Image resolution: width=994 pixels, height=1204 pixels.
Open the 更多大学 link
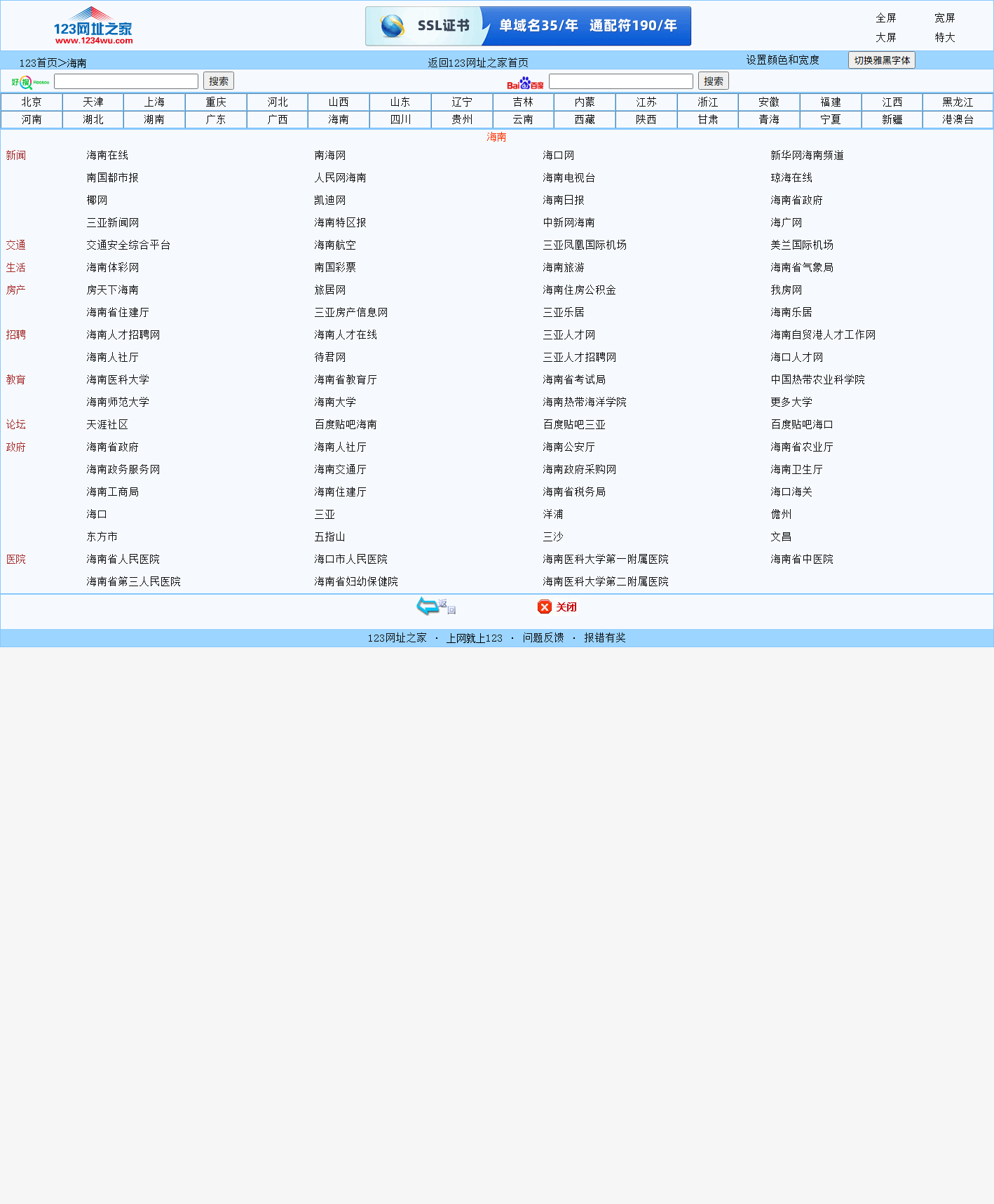(x=791, y=403)
